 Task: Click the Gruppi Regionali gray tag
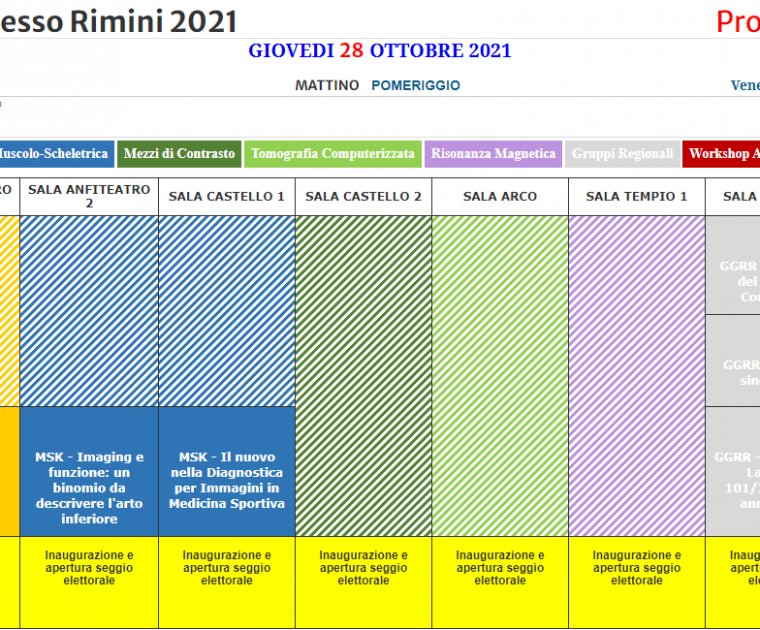click(622, 154)
